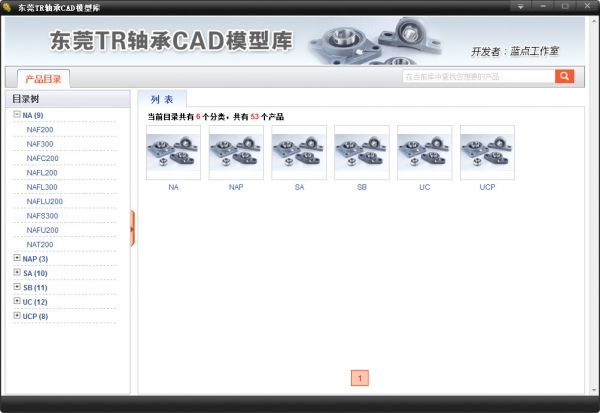Screen dimensions: 600x413
Task: Click the NAP (3) tree label
Action: 35,259
